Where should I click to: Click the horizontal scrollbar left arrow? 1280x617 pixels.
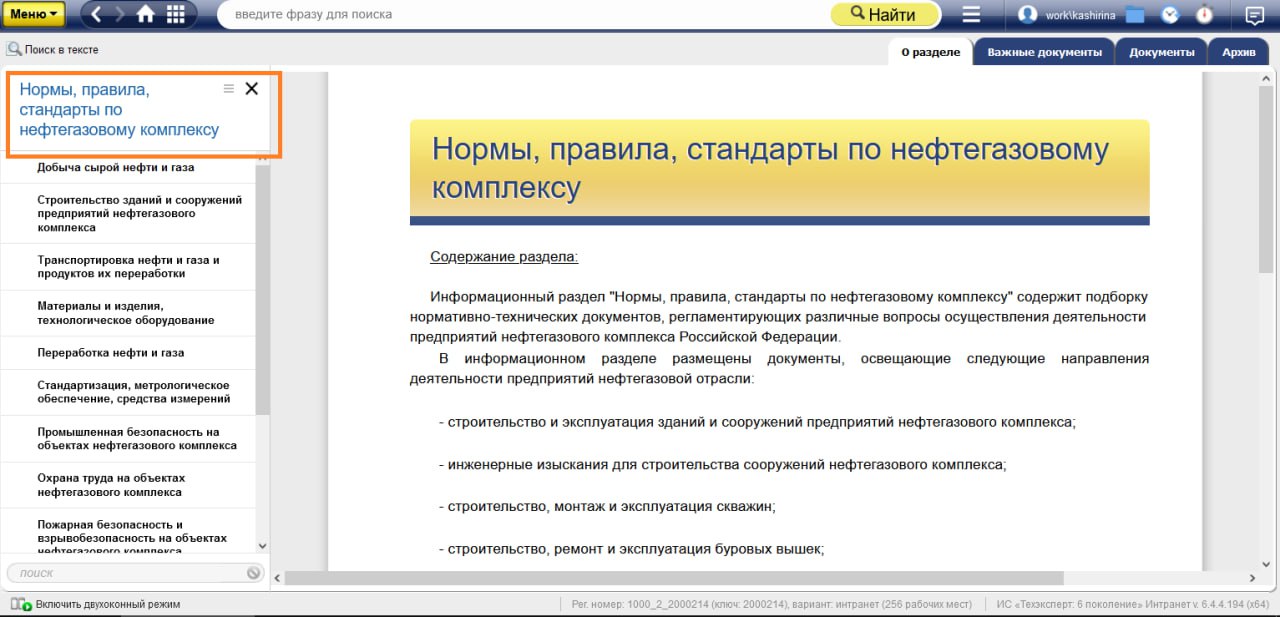(279, 578)
